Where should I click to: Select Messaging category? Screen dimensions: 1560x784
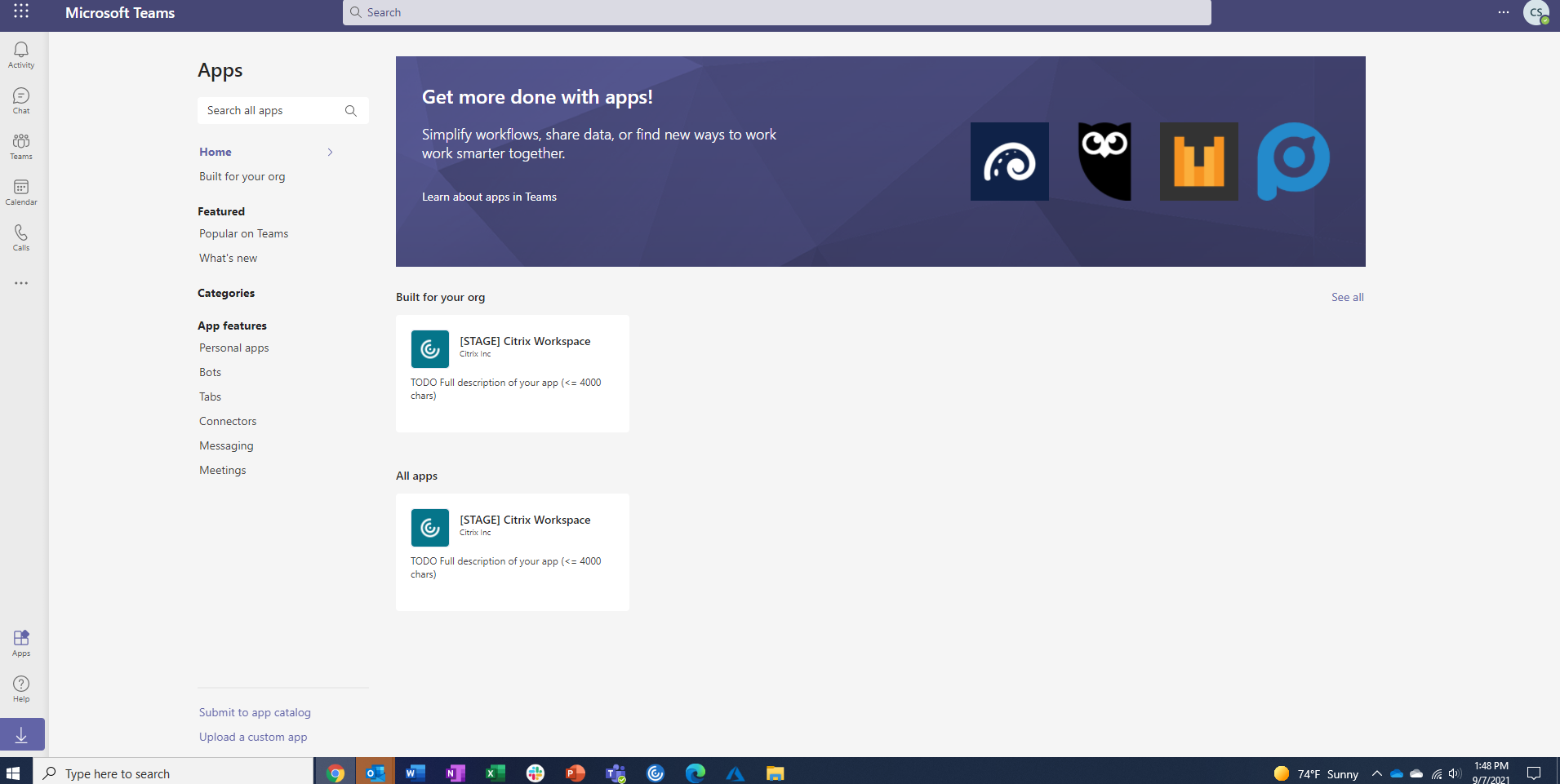(x=227, y=445)
